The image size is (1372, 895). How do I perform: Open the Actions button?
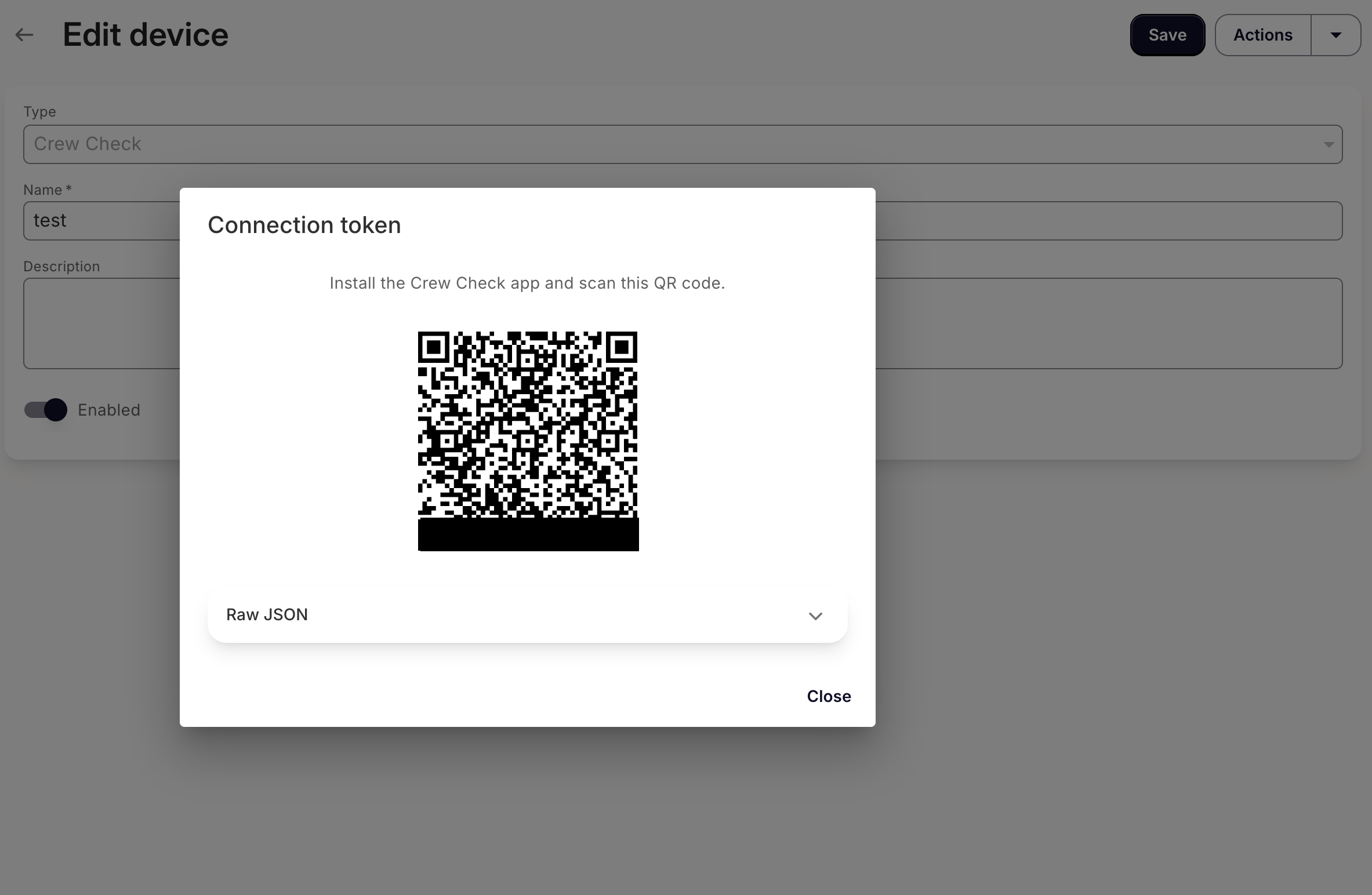pyautogui.click(x=1262, y=35)
